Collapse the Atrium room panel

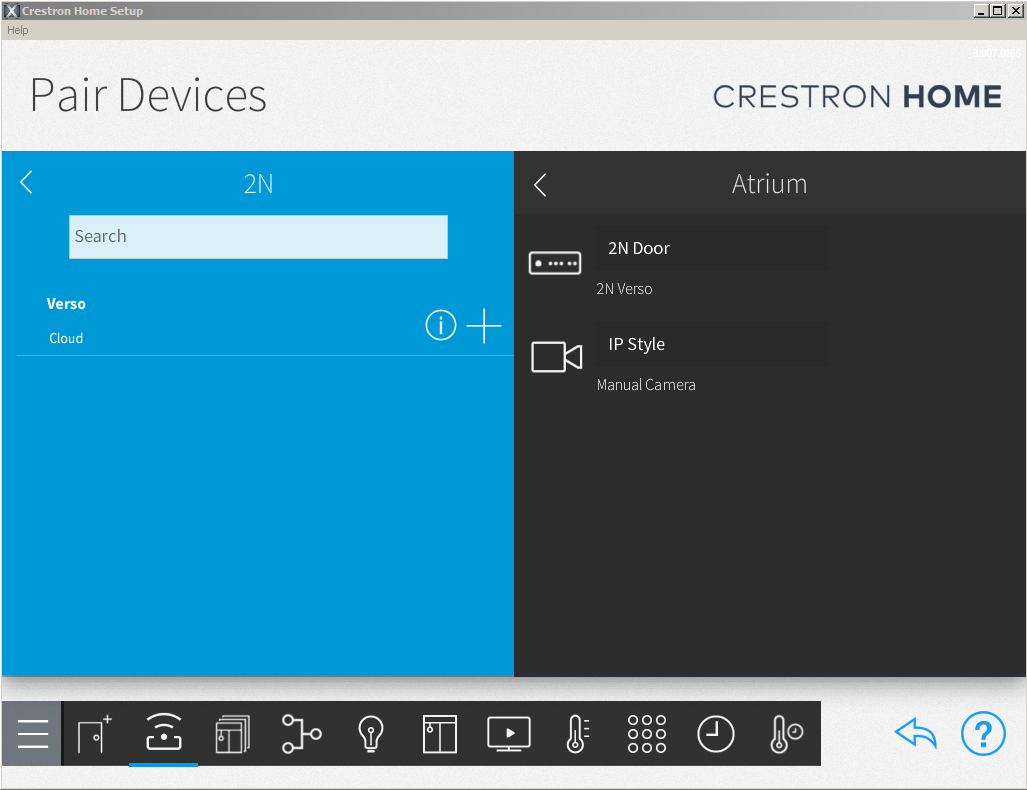click(539, 184)
